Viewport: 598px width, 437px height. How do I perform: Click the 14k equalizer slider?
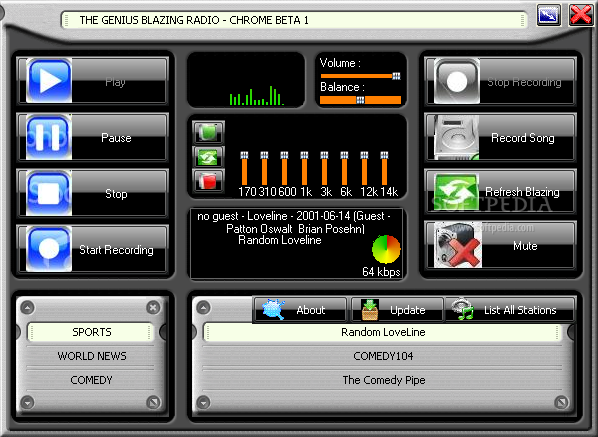[x=384, y=169]
